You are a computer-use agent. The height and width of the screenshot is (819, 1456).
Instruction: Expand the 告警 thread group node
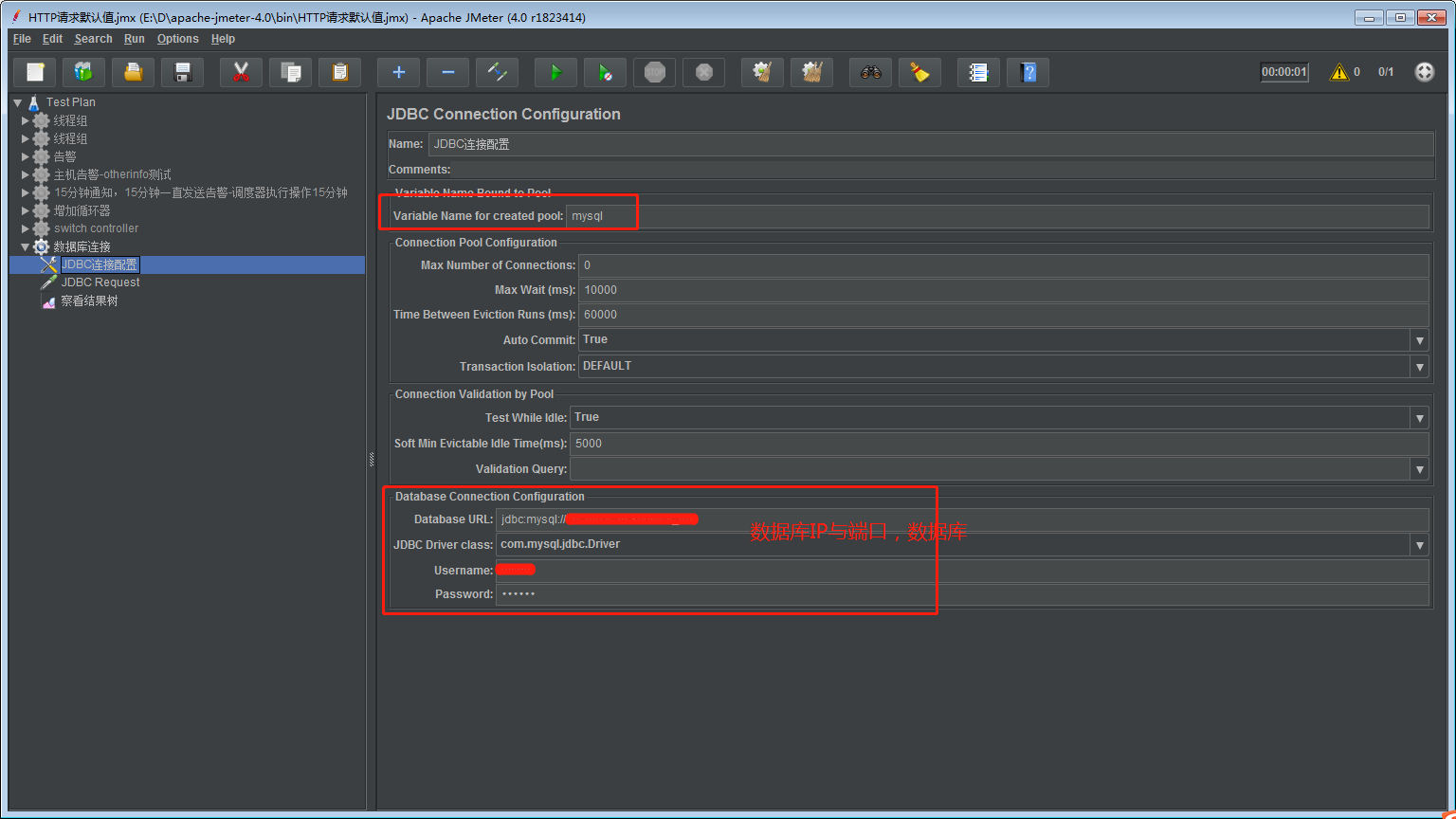point(26,156)
